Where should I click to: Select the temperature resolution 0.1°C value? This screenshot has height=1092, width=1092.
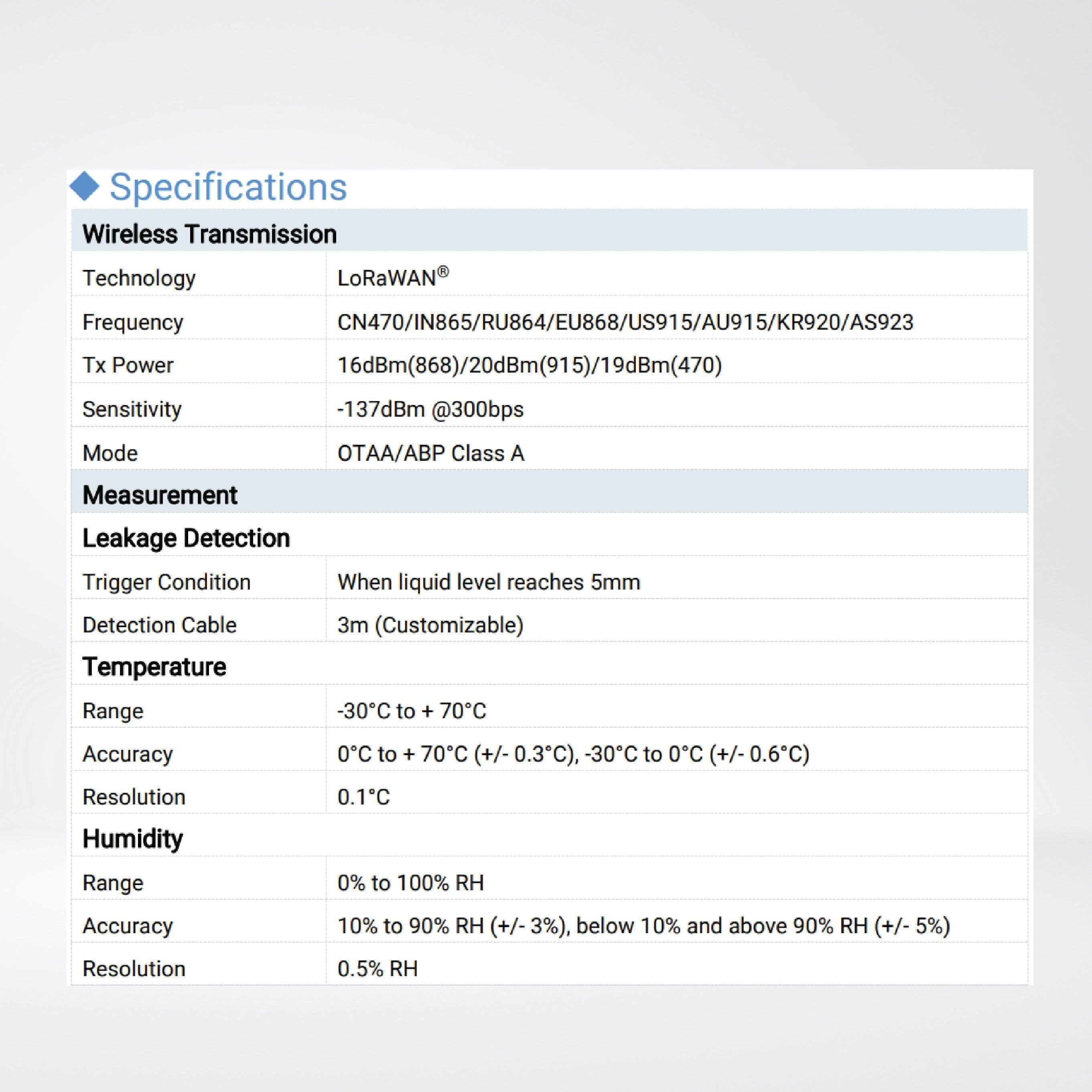pyautogui.click(x=363, y=797)
